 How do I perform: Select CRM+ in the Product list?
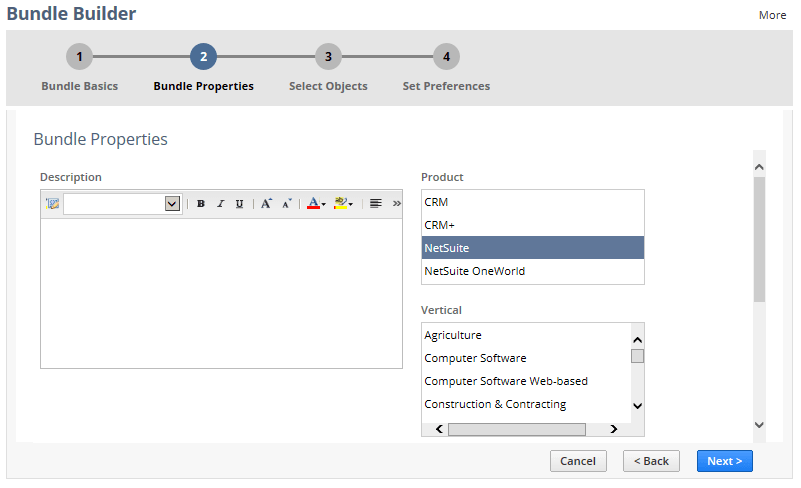(x=532, y=225)
